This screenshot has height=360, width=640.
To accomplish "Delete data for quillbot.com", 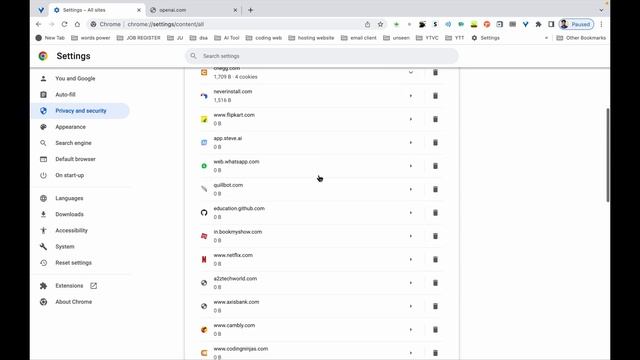I will (x=435, y=189).
